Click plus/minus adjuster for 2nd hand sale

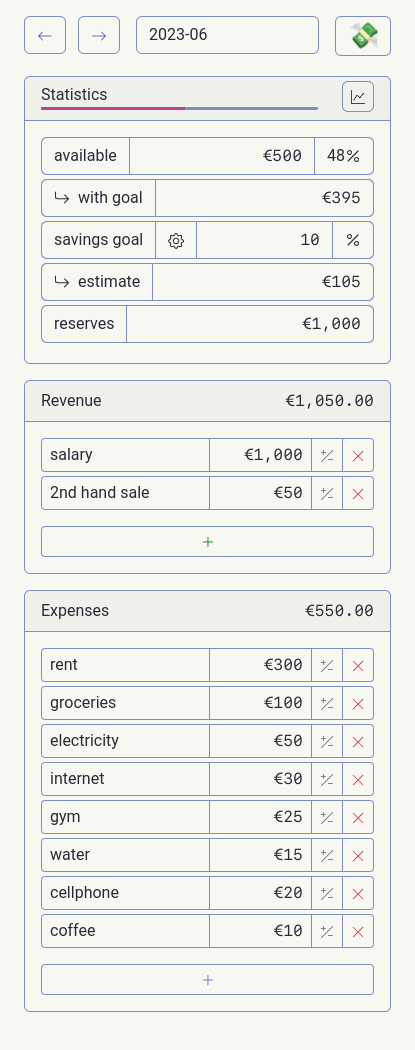[x=327, y=494]
